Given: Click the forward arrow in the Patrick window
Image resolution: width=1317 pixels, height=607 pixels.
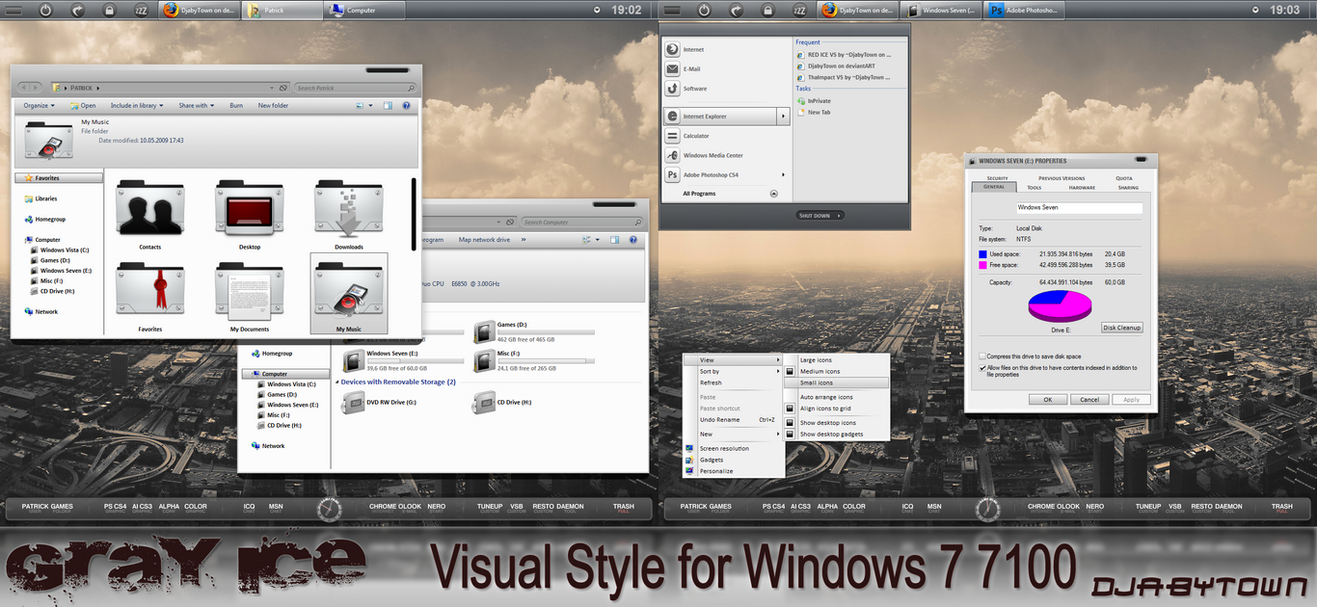Looking at the screenshot, I should tap(37, 88).
